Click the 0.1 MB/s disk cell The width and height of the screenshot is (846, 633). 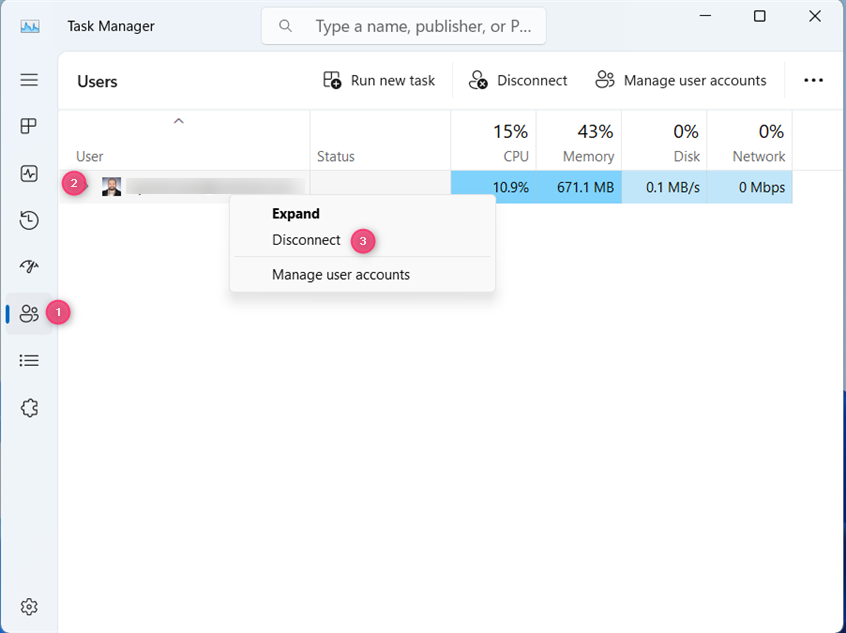(664, 187)
